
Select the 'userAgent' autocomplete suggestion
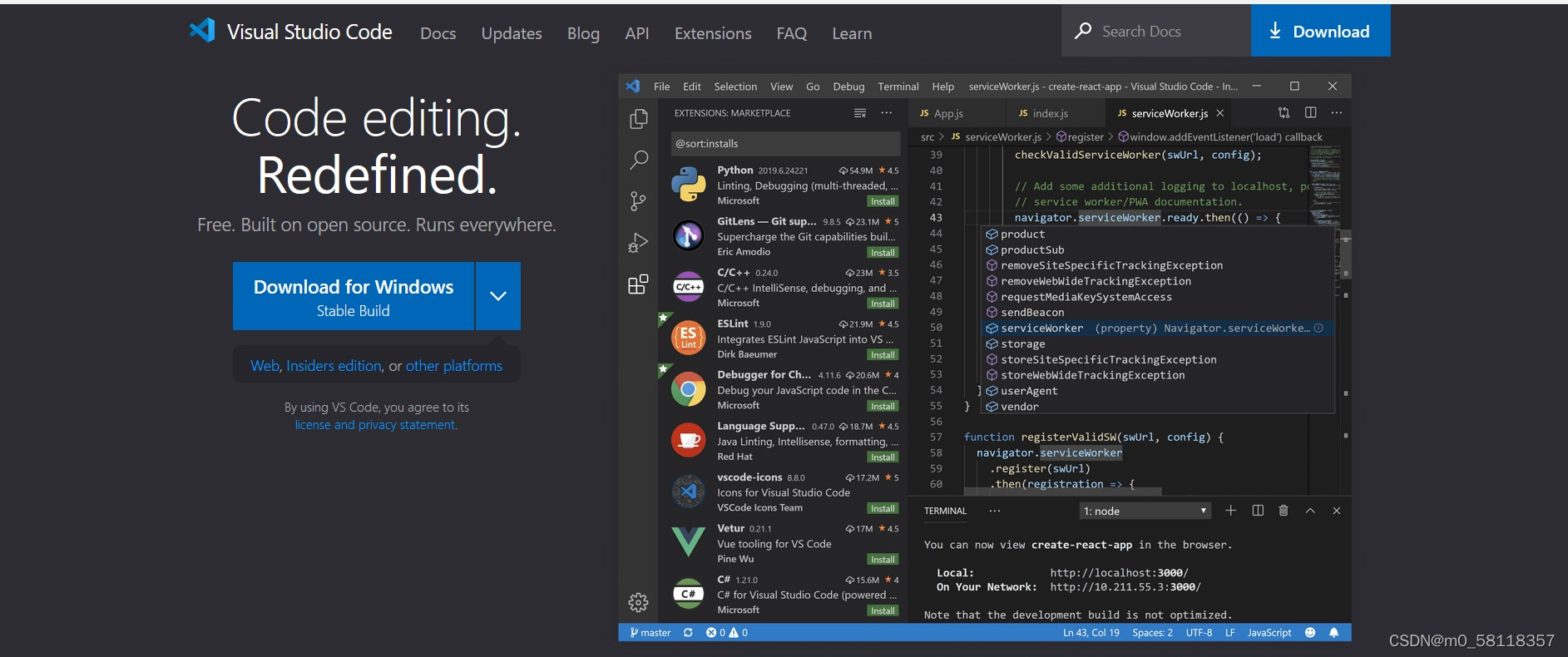click(x=1158, y=391)
